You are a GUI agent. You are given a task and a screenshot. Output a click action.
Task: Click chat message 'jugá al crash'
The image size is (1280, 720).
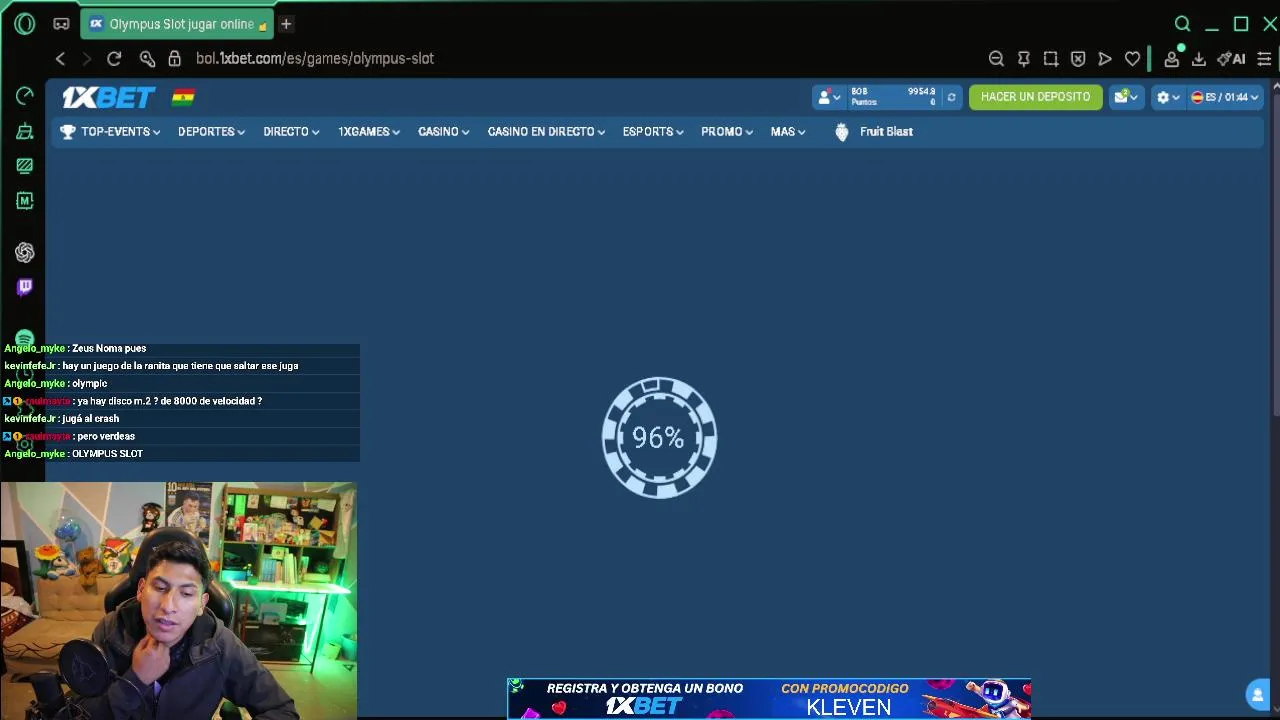[x=90, y=419]
